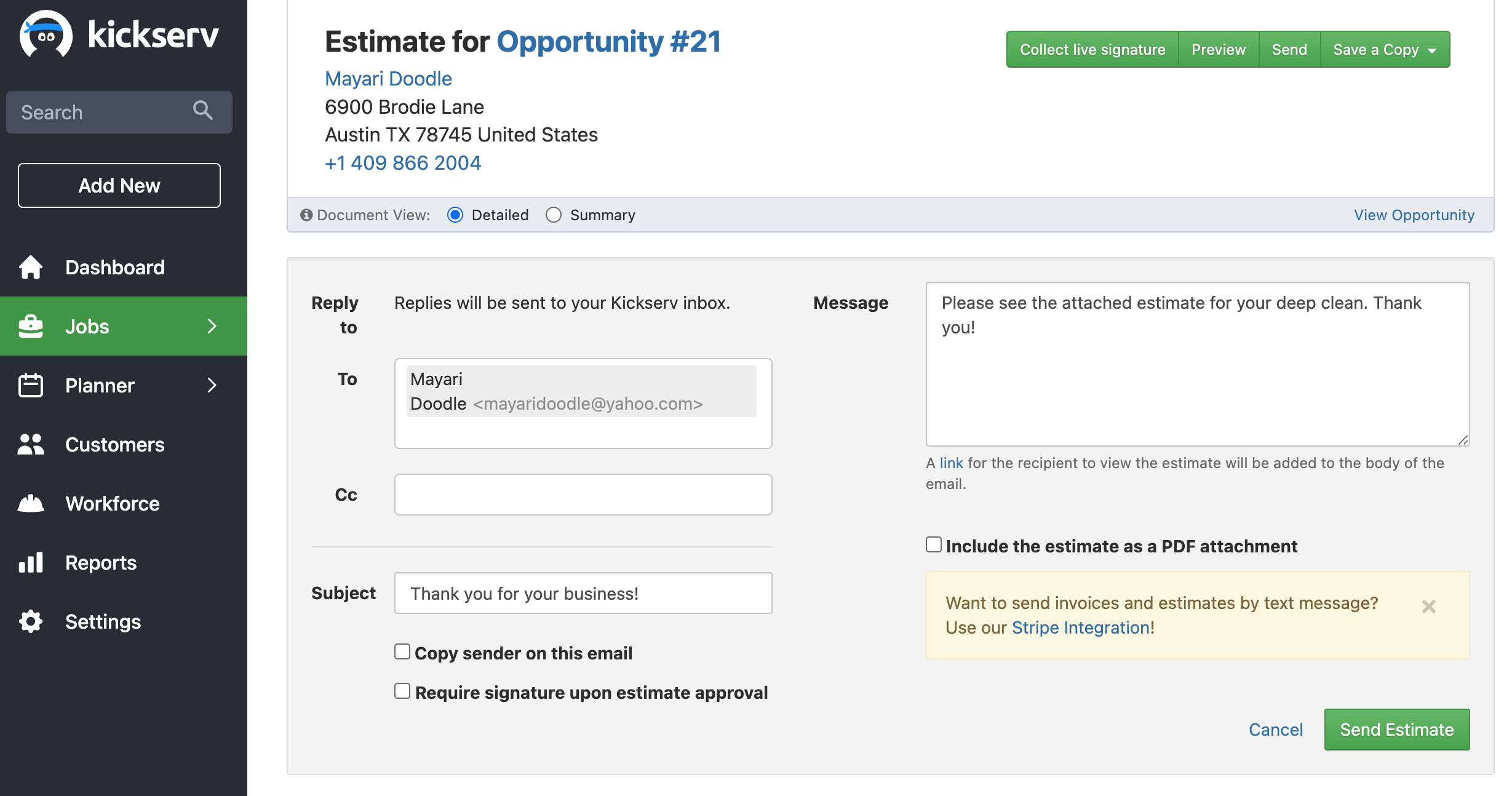Click the Settings gear icon
Viewport: 1512px width, 796px height.
coord(31,621)
